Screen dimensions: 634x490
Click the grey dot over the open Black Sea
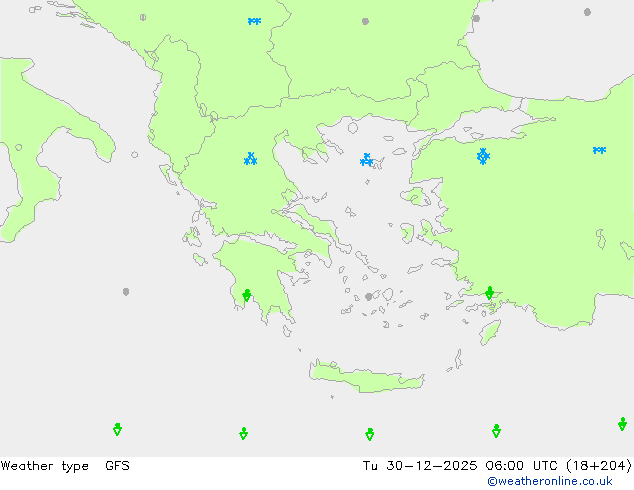click(588, 12)
